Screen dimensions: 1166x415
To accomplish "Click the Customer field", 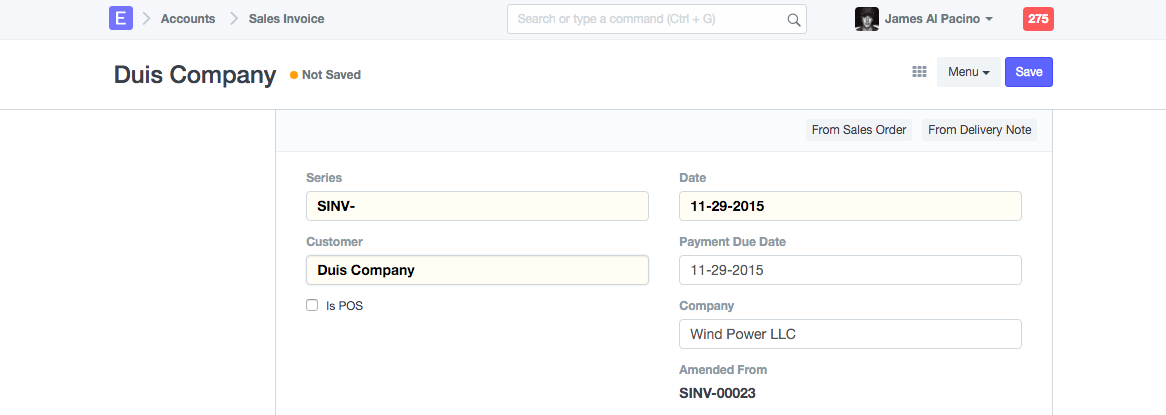I will pos(477,270).
